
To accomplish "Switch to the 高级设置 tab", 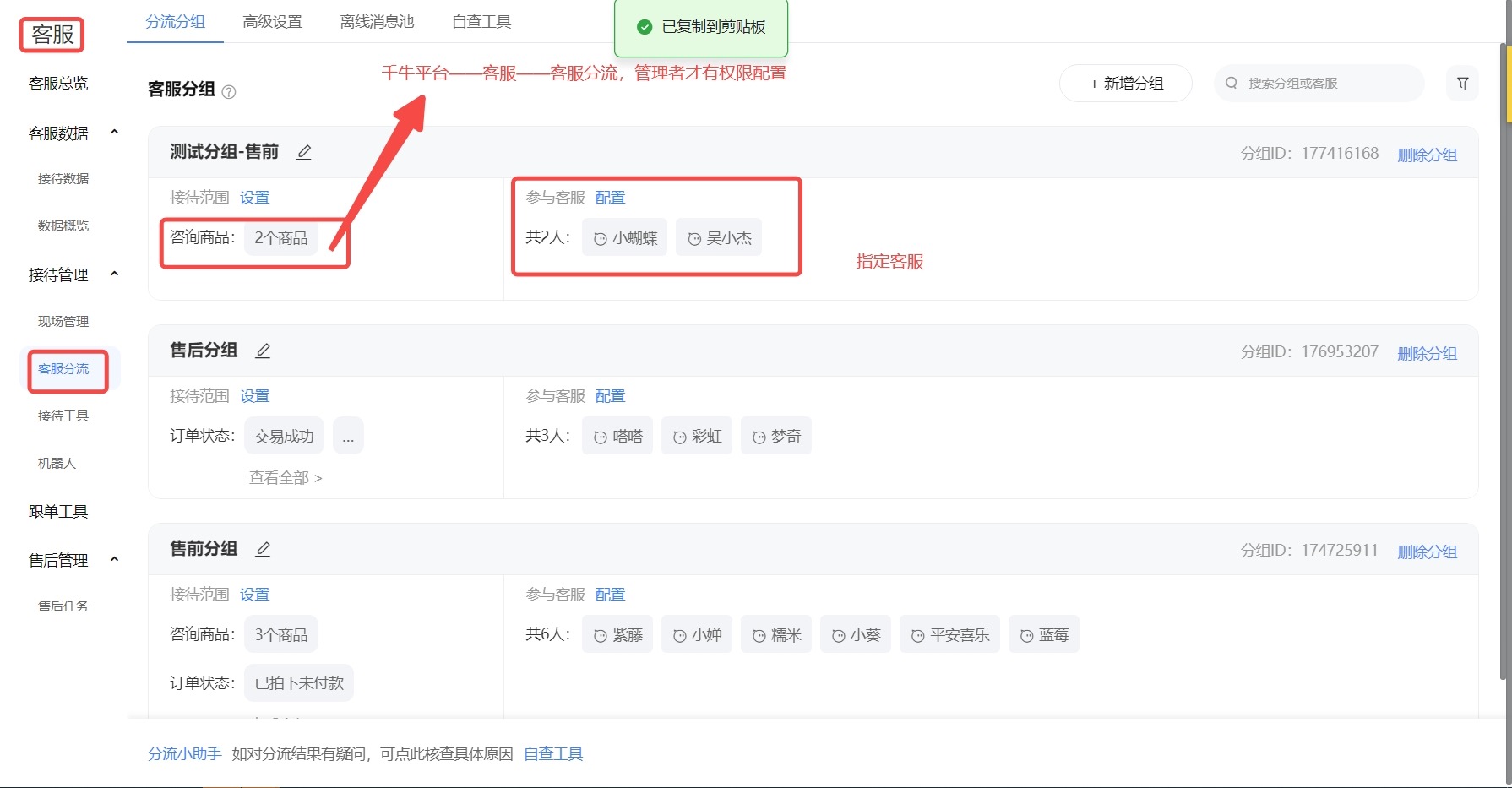I will pyautogui.click(x=272, y=22).
